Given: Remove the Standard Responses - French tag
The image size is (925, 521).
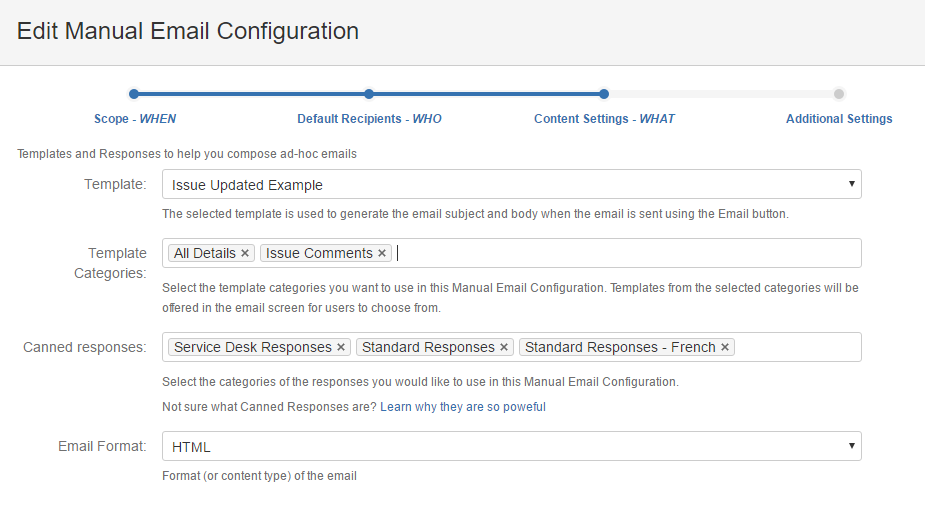Looking at the screenshot, I should 724,348.
